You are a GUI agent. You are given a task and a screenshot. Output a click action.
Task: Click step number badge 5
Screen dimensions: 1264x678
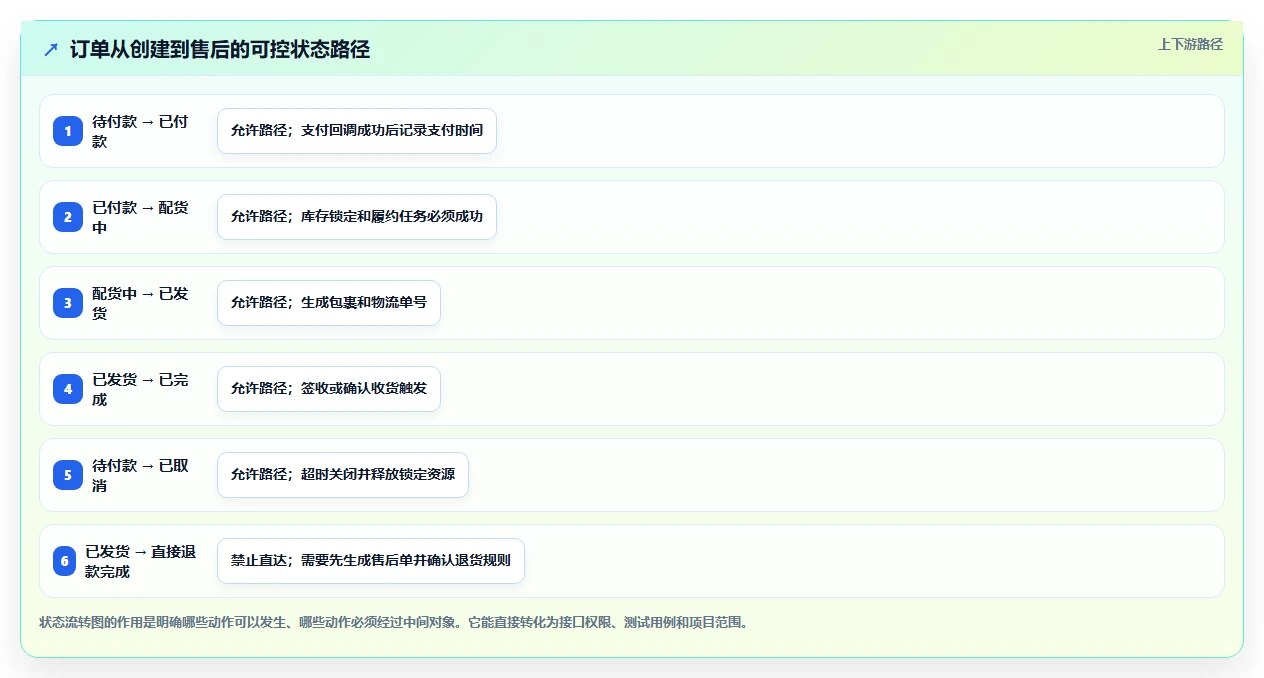point(68,475)
